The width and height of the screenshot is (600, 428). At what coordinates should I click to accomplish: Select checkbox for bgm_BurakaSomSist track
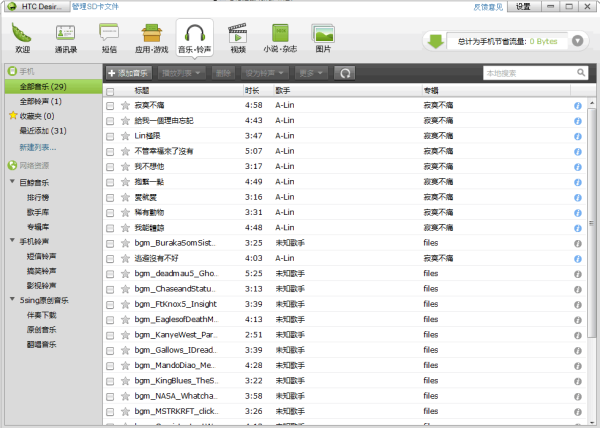click(x=110, y=242)
